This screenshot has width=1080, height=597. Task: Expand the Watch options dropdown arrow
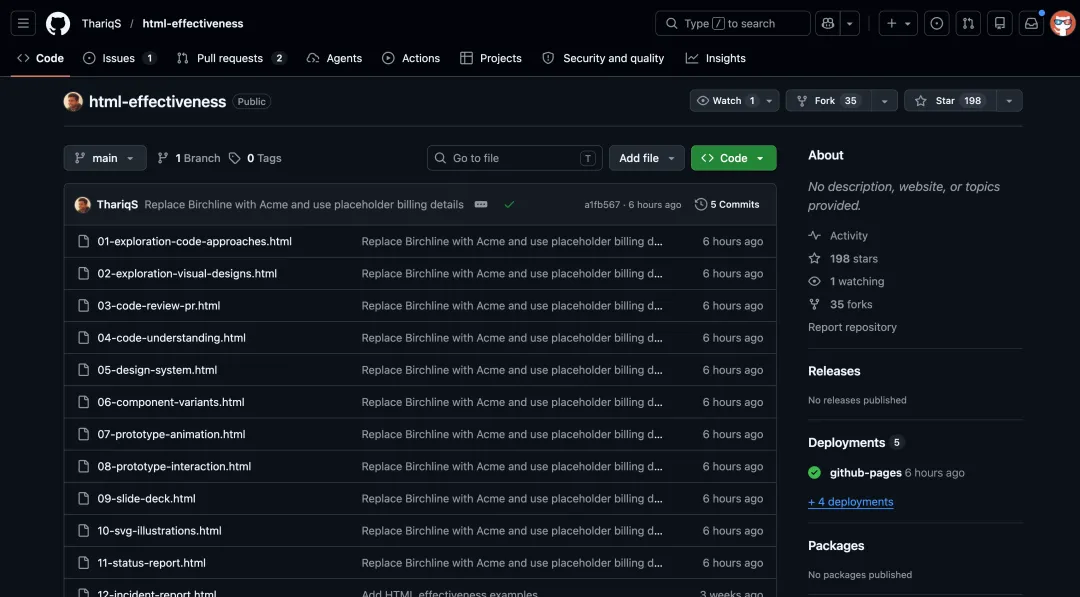click(x=769, y=101)
